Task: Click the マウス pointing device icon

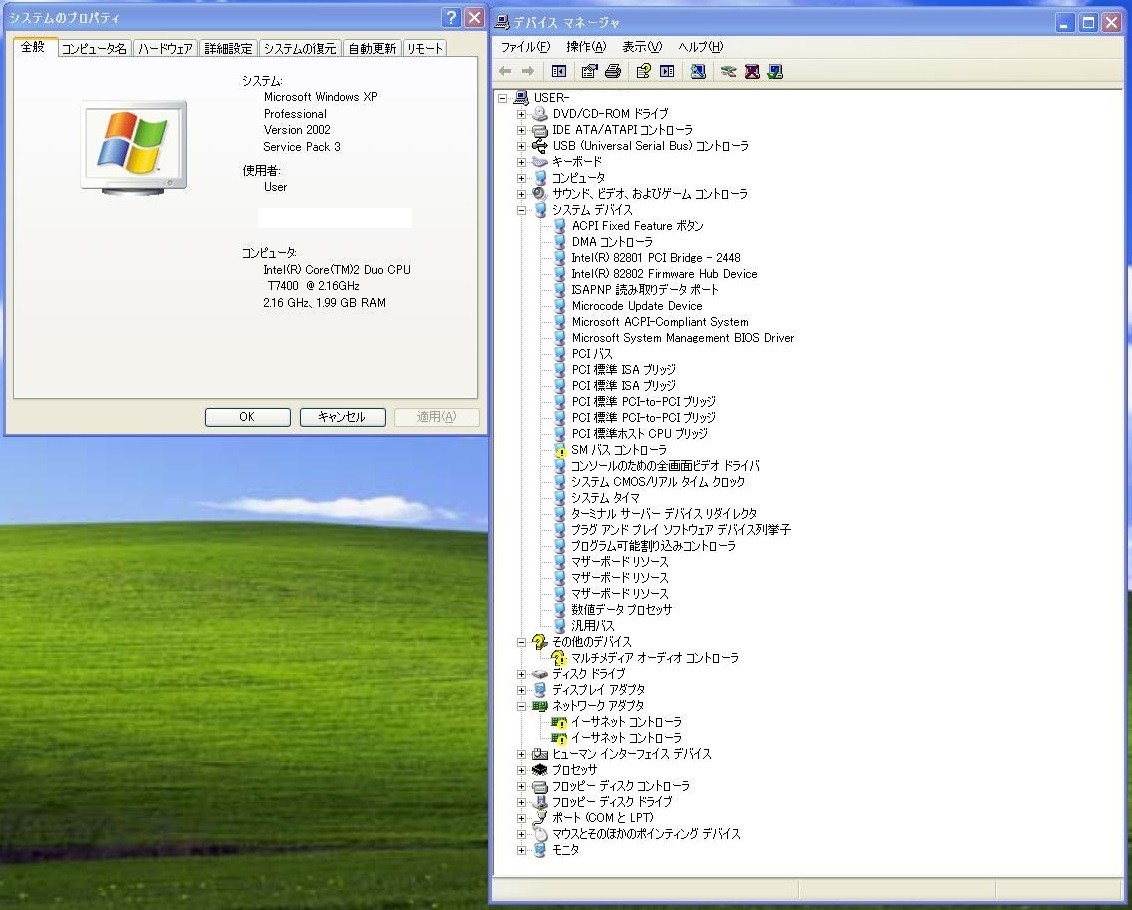Action: (539, 833)
